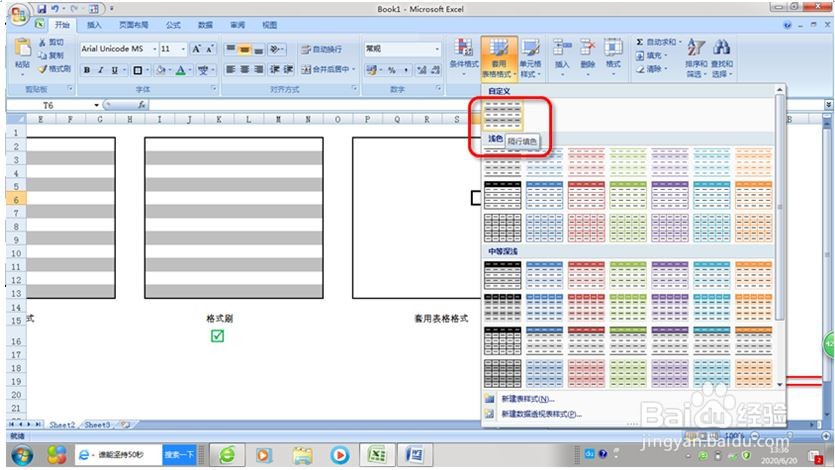This screenshot has width=835, height=470.
Task: Increase font size with large A icon
Action: (197, 49)
